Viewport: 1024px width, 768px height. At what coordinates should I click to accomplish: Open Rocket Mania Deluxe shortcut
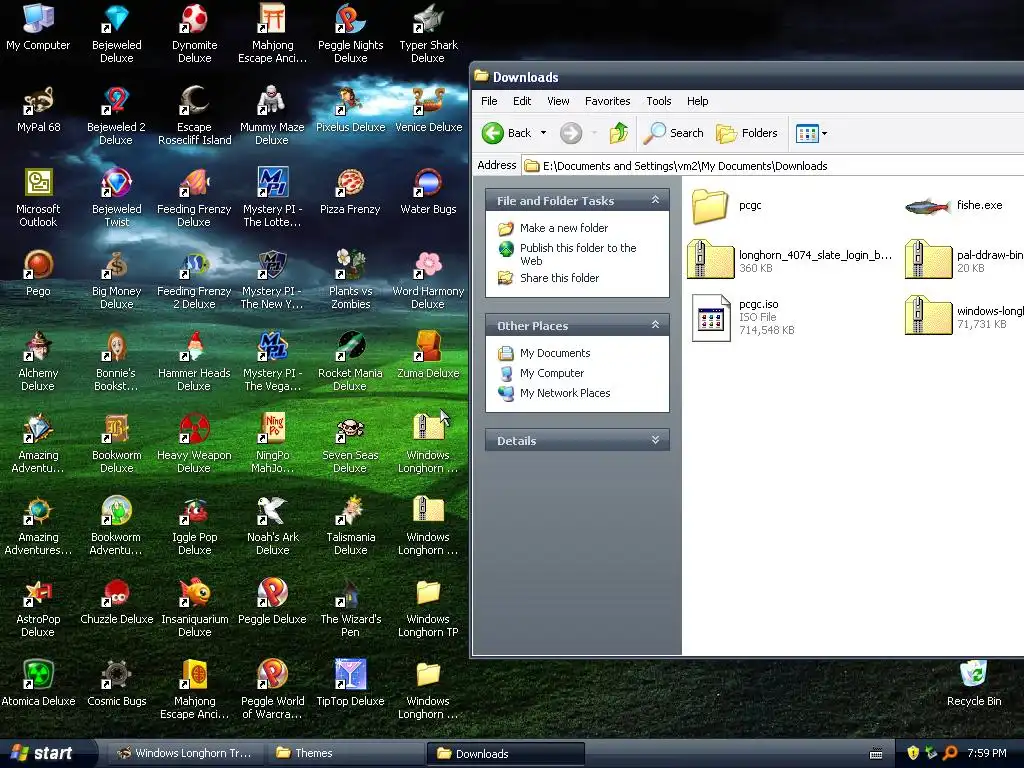[351, 361]
